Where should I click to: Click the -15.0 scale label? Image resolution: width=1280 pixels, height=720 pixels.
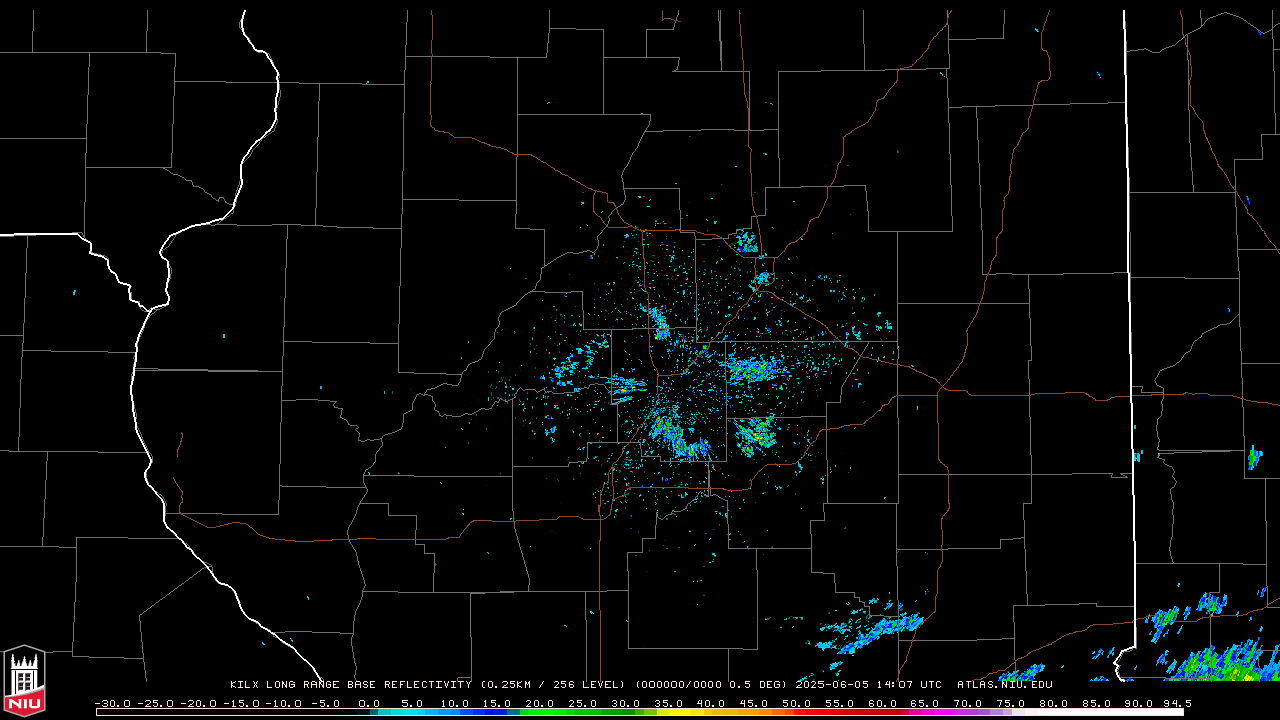click(242, 704)
